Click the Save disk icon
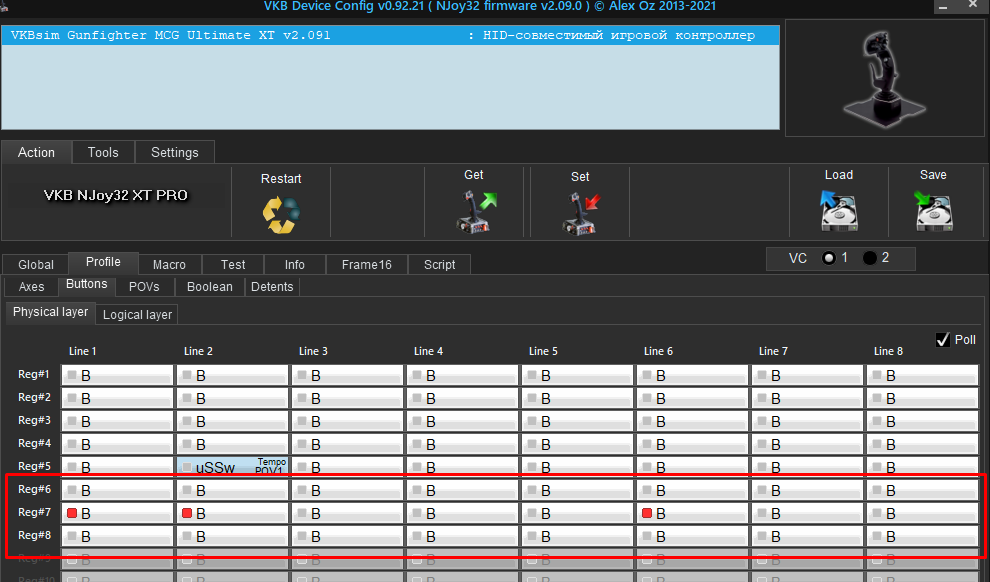Image resolution: width=990 pixels, height=582 pixels. (933, 211)
